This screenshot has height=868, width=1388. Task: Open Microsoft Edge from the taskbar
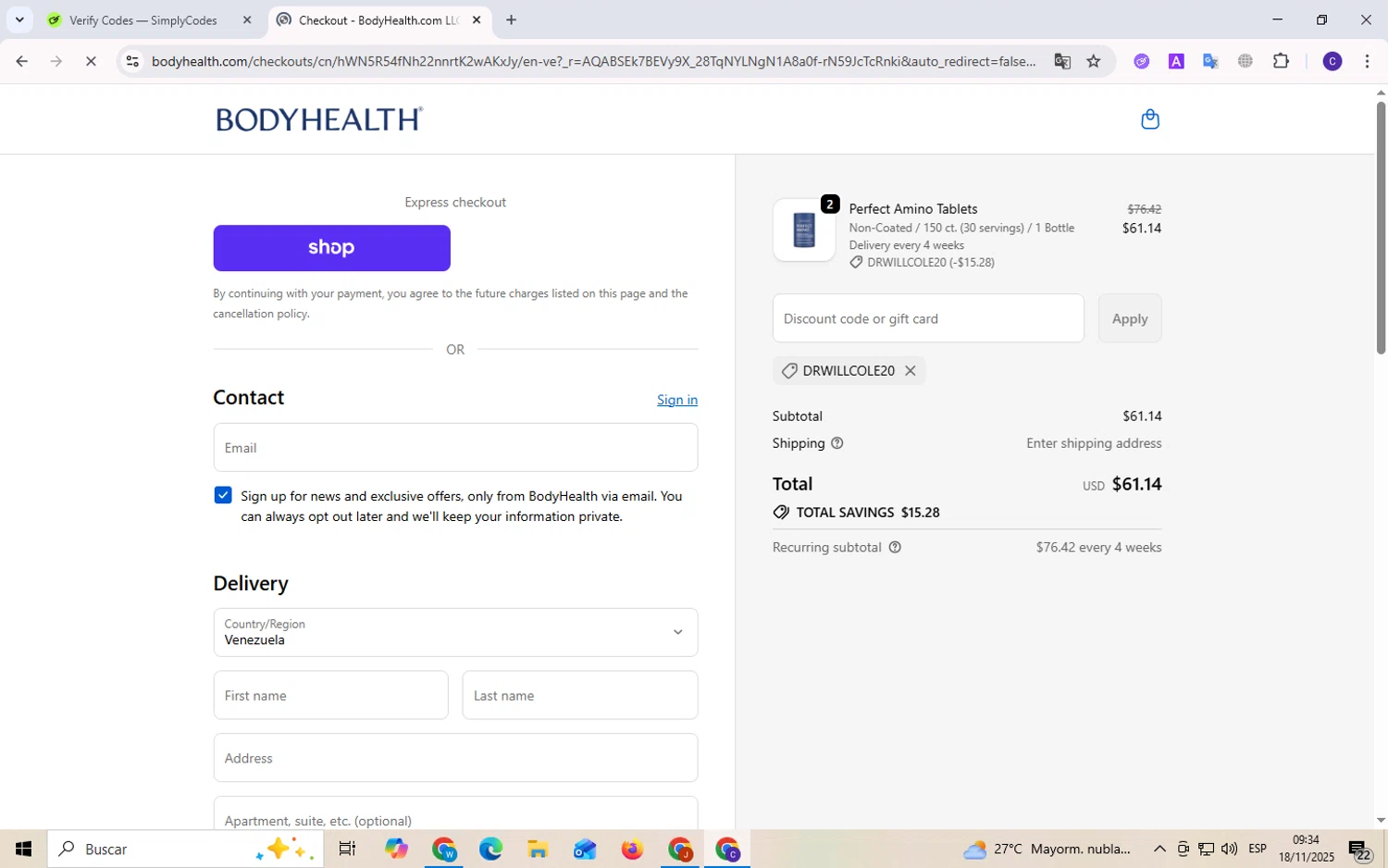[490, 849]
